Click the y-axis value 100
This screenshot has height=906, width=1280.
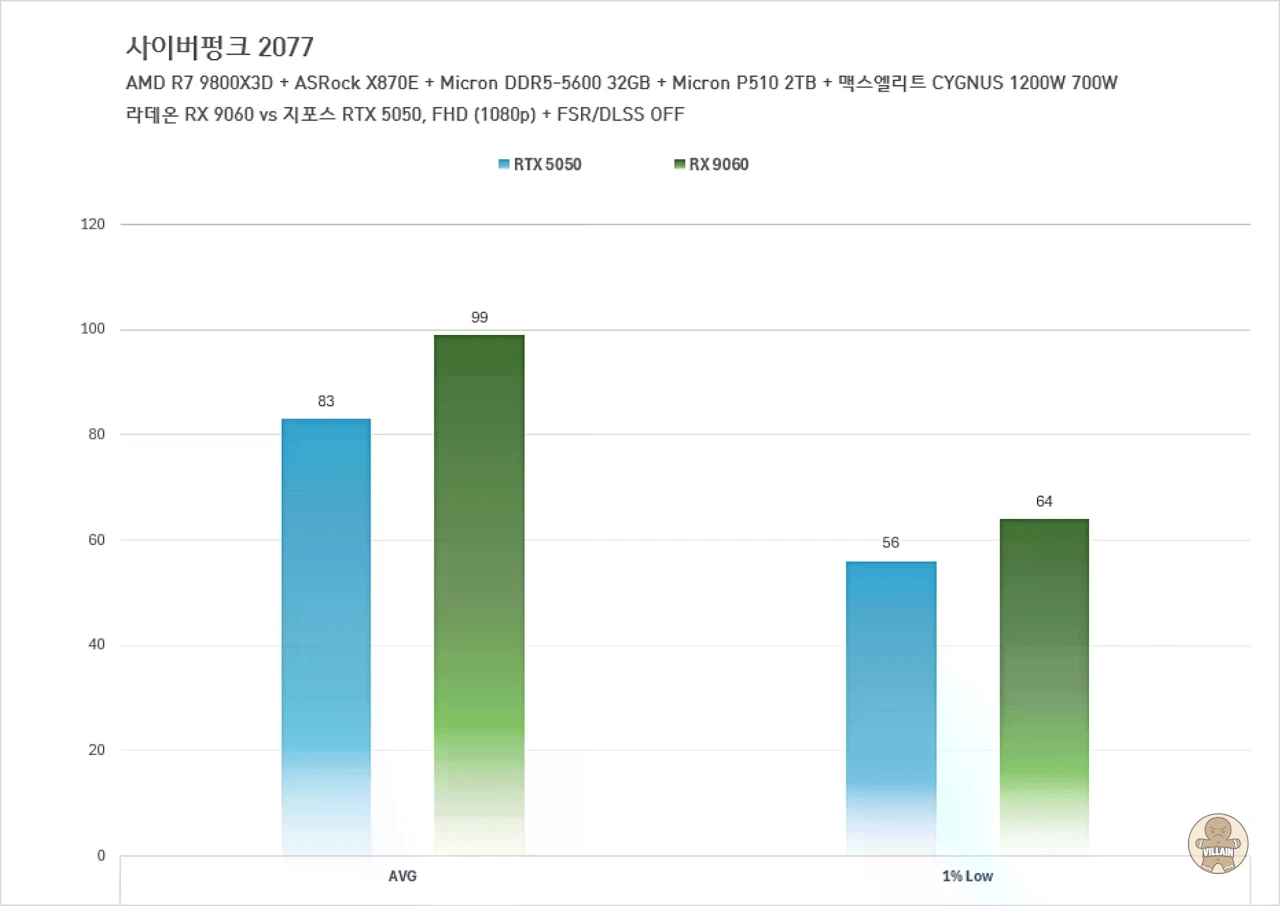[x=93, y=329]
